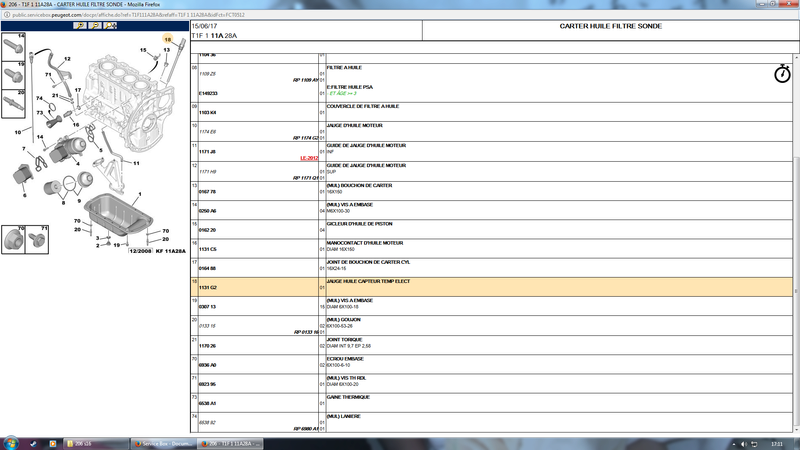Click callout 73 beside the heat sleeve
Screen dimensions: 800x450
pyautogui.click(x=40, y=113)
